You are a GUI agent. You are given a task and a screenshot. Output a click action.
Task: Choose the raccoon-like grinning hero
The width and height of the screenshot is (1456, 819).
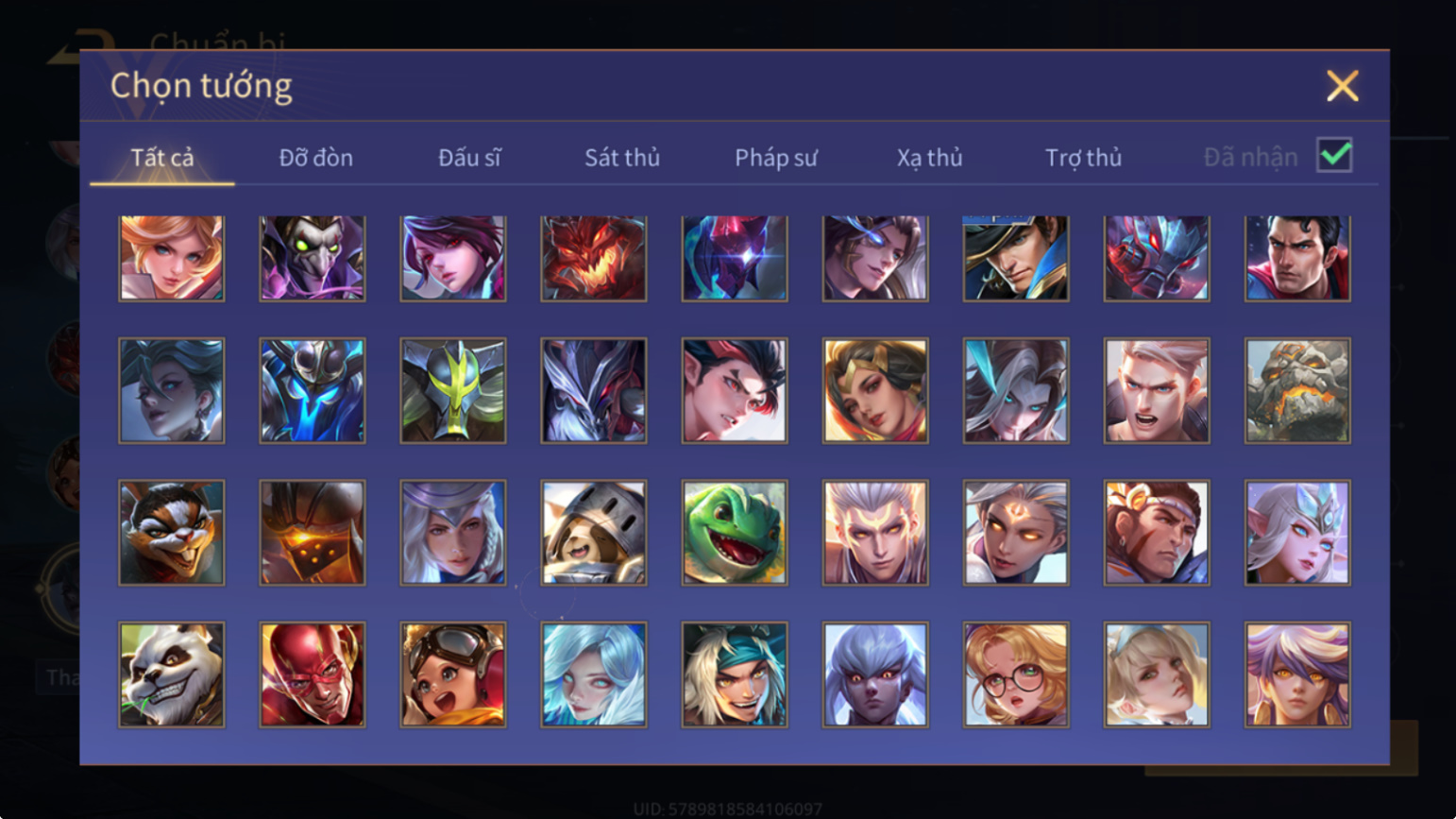(x=172, y=533)
